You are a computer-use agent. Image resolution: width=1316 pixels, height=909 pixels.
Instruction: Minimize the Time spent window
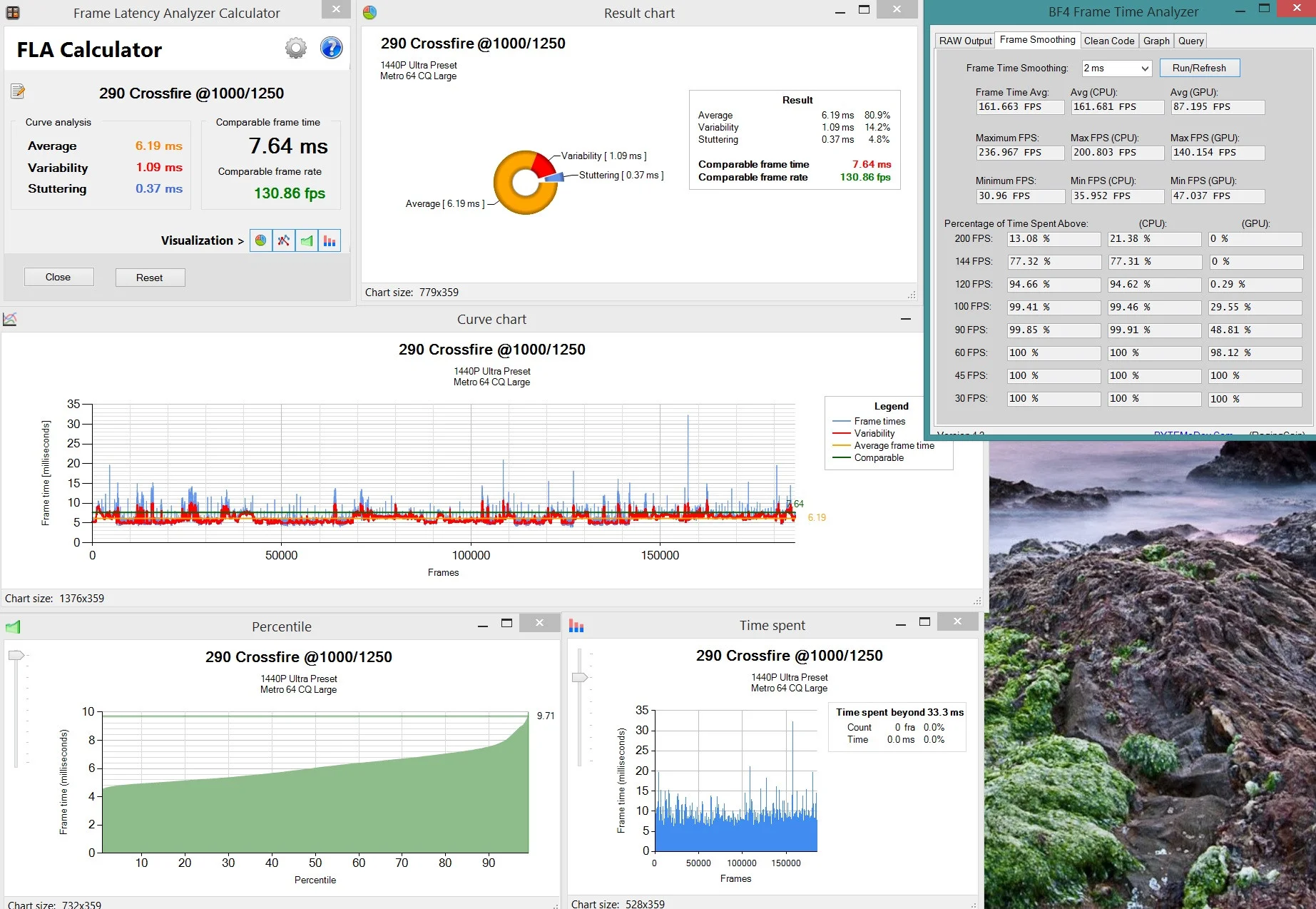coord(901,624)
